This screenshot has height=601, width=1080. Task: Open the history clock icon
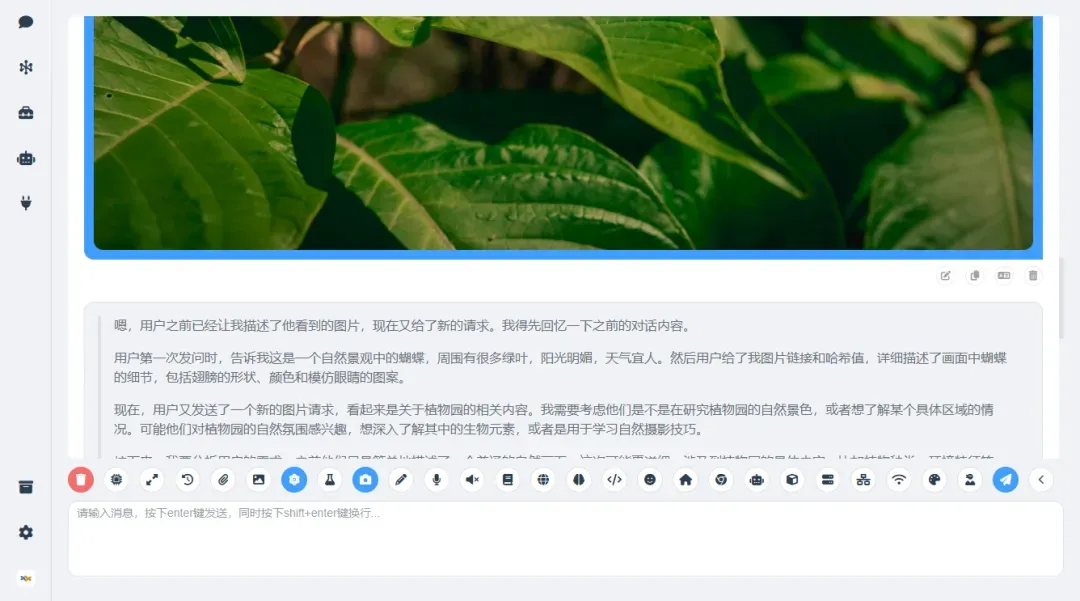(x=187, y=480)
